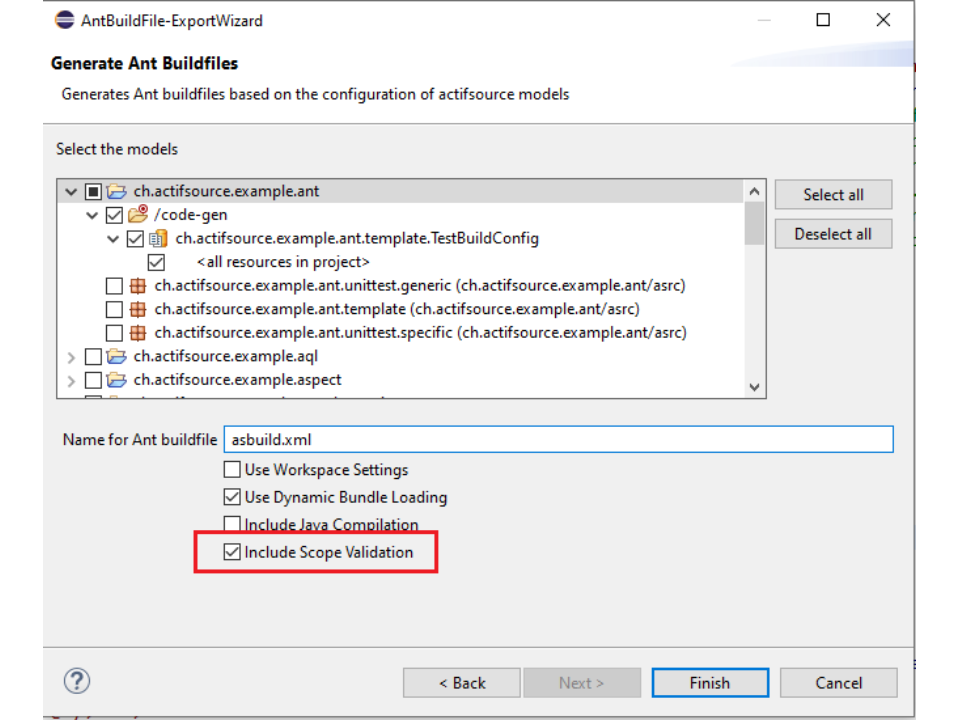Enable Use Workspace Settings checkbox
The height and width of the screenshot is (720, 960).
(232, 470)
